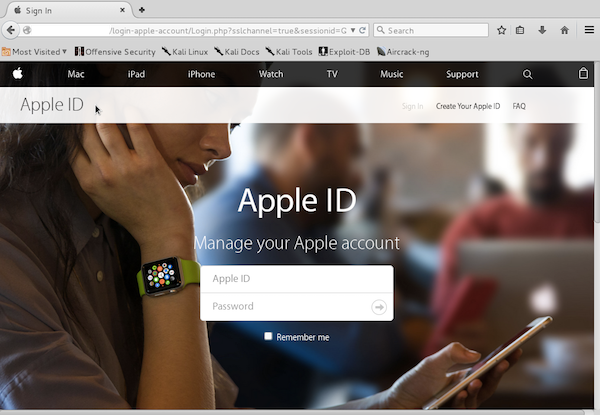Focus the Apple ID input field
Screen dimensions: 600x415
click(x=297, y=279)
